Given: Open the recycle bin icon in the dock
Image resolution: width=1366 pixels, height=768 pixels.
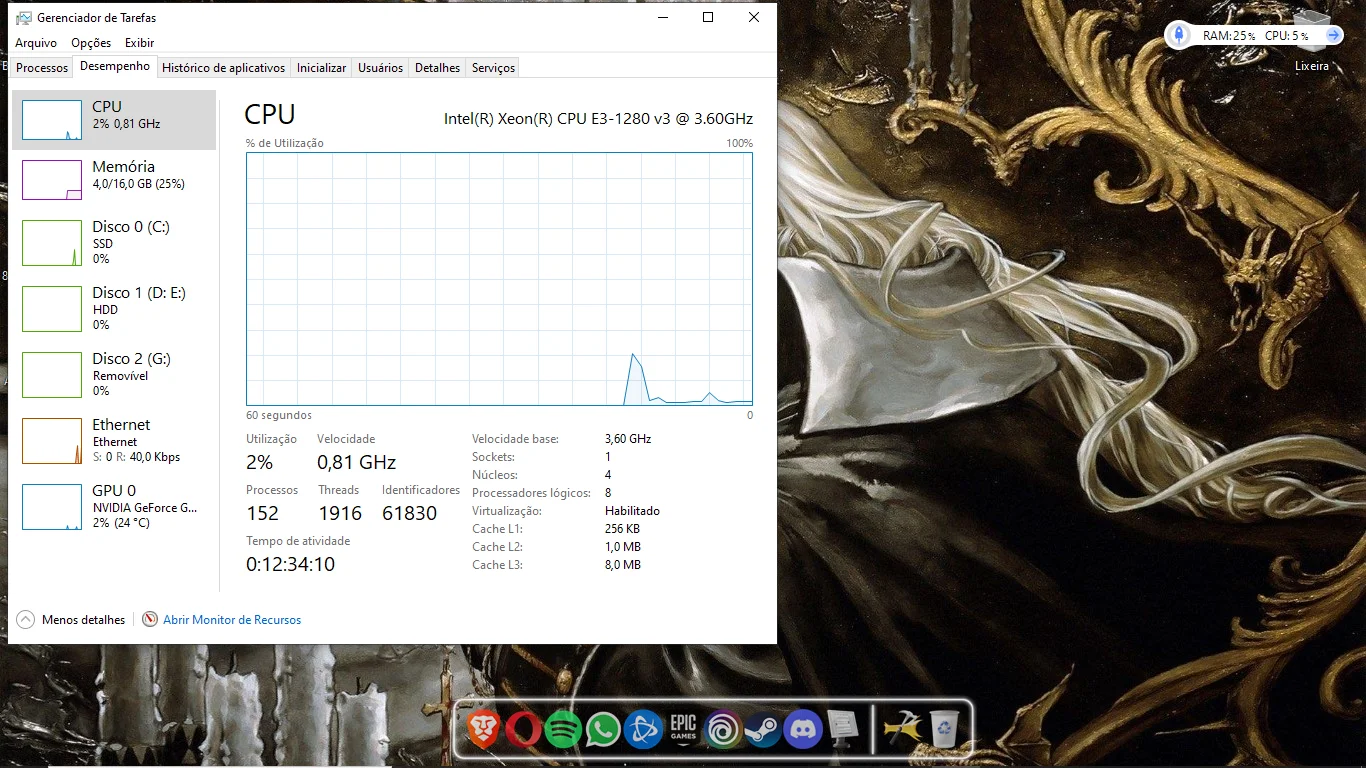Looking at the screenshot, I should point(944,729).
